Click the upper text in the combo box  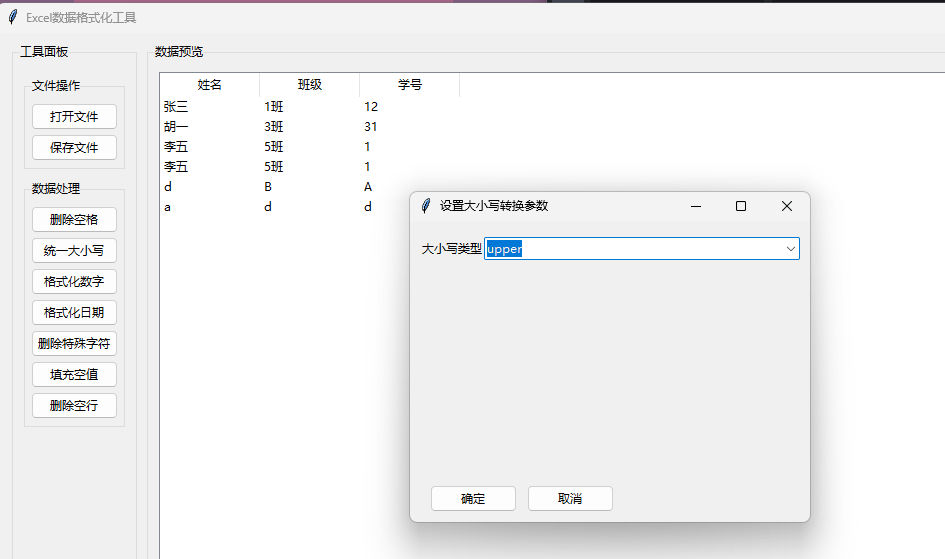coord(504,249)
